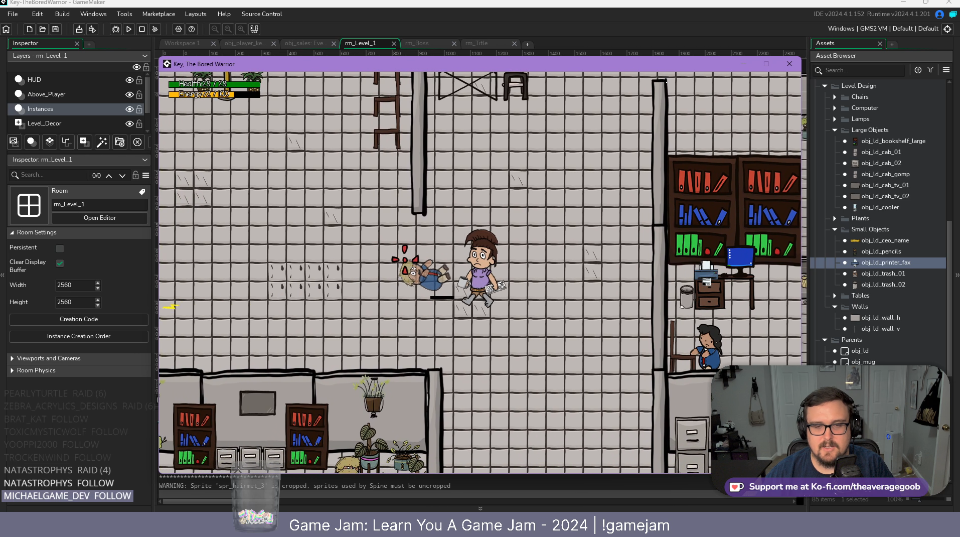Viewport: 960px width, 537px height.
Task: Toggle visibility of Instances layer
Action: tap(129, 109)
